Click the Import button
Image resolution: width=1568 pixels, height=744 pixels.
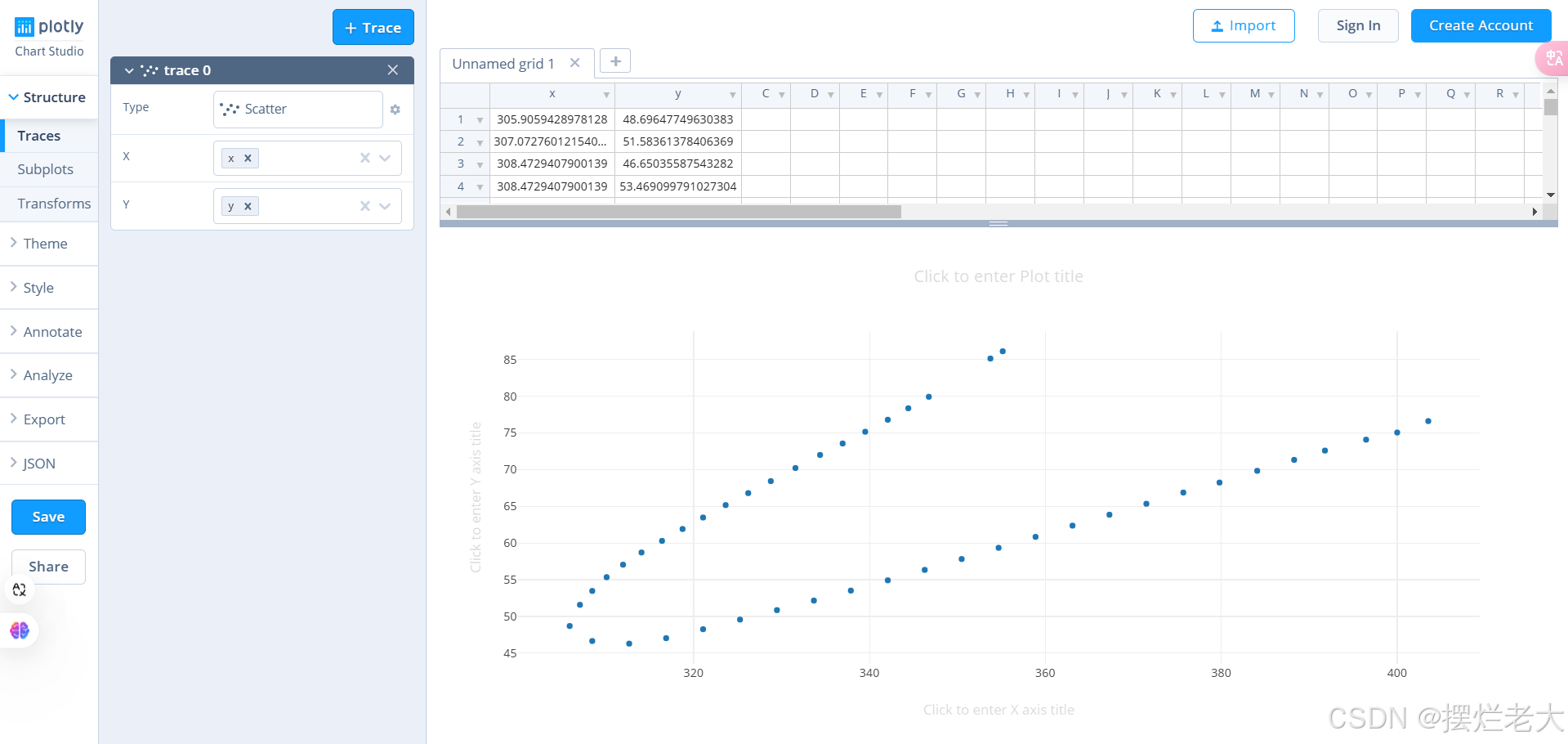[1244, 26]
